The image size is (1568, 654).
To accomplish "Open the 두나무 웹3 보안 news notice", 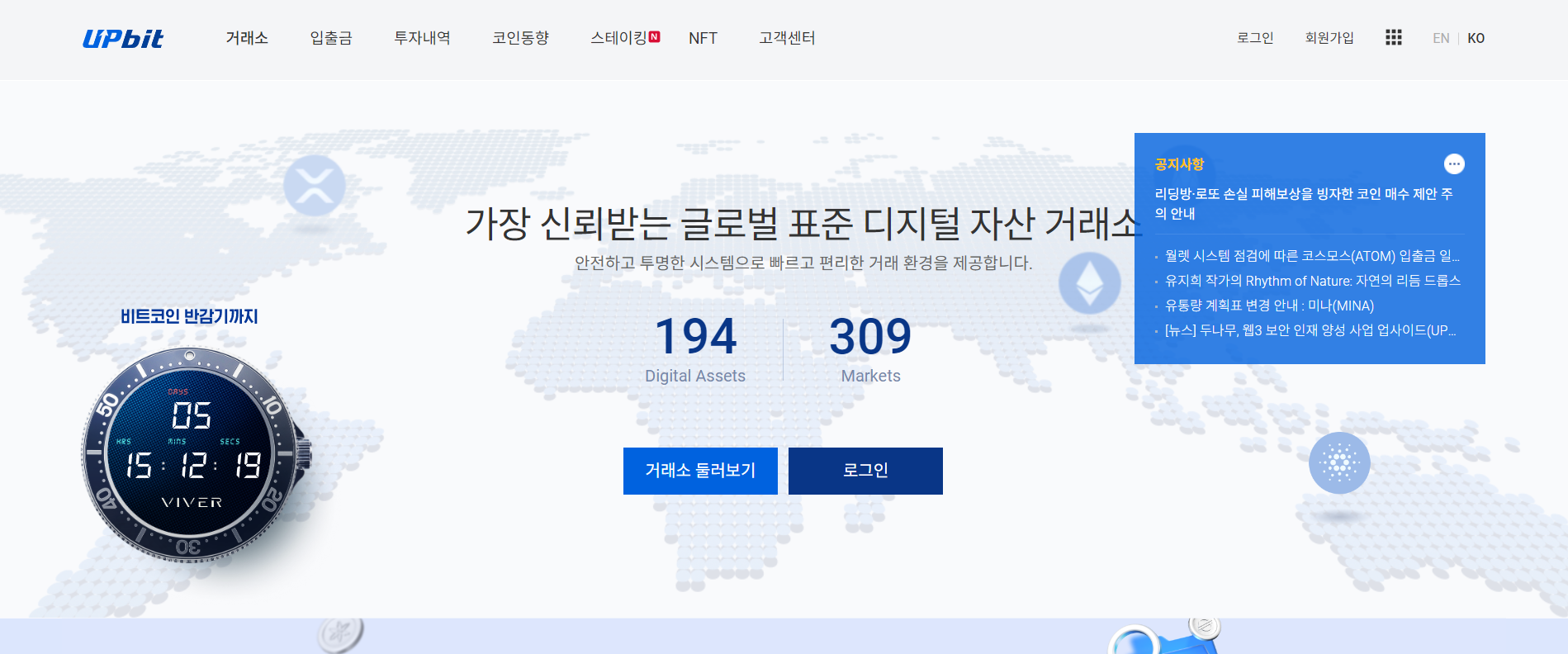I will pos(1310,330).
